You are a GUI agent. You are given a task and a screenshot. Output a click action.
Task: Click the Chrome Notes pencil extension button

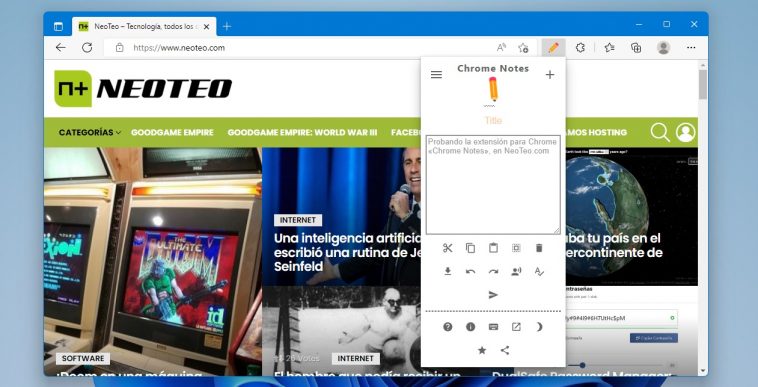pyautogui.click(x=554, y=48)
